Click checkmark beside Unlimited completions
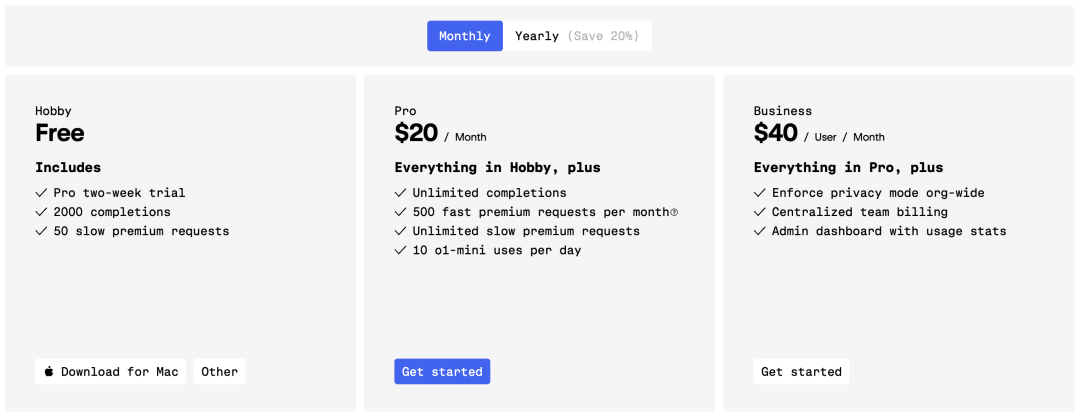Screen dimensions: 1080x416 pyautogui.click(x=400, y=193)
